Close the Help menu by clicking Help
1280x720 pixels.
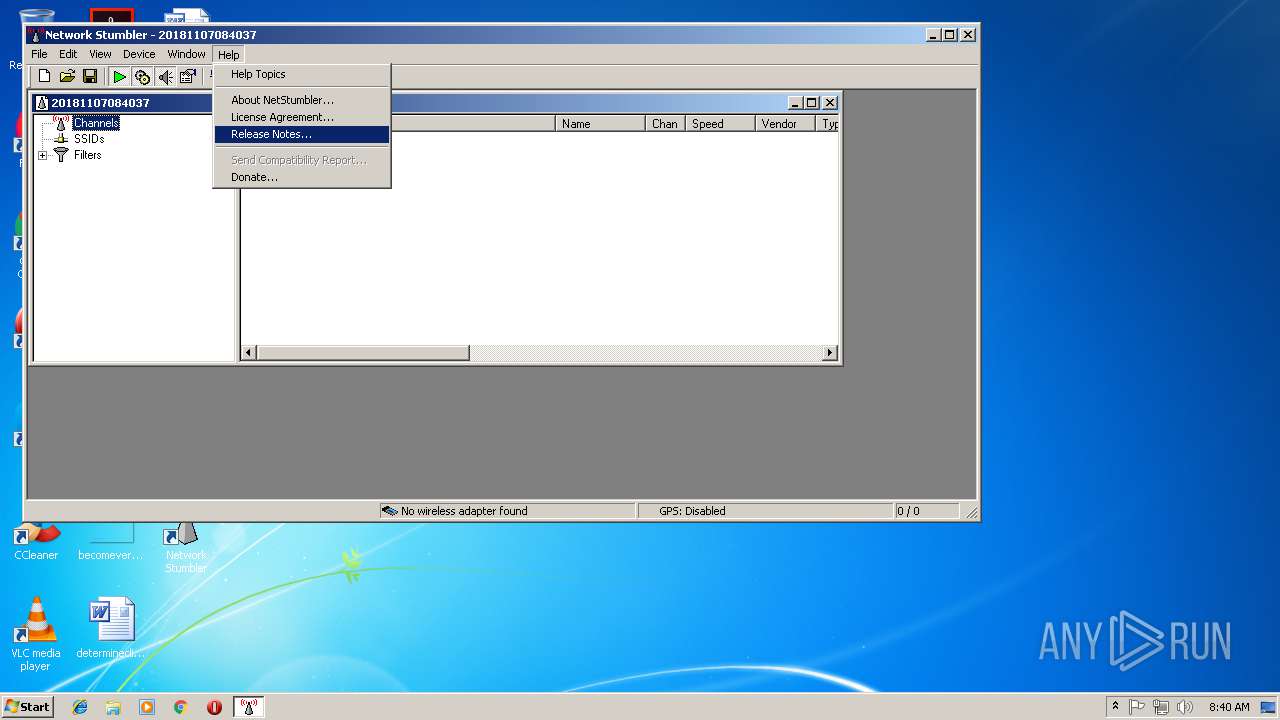click(229, 54)
